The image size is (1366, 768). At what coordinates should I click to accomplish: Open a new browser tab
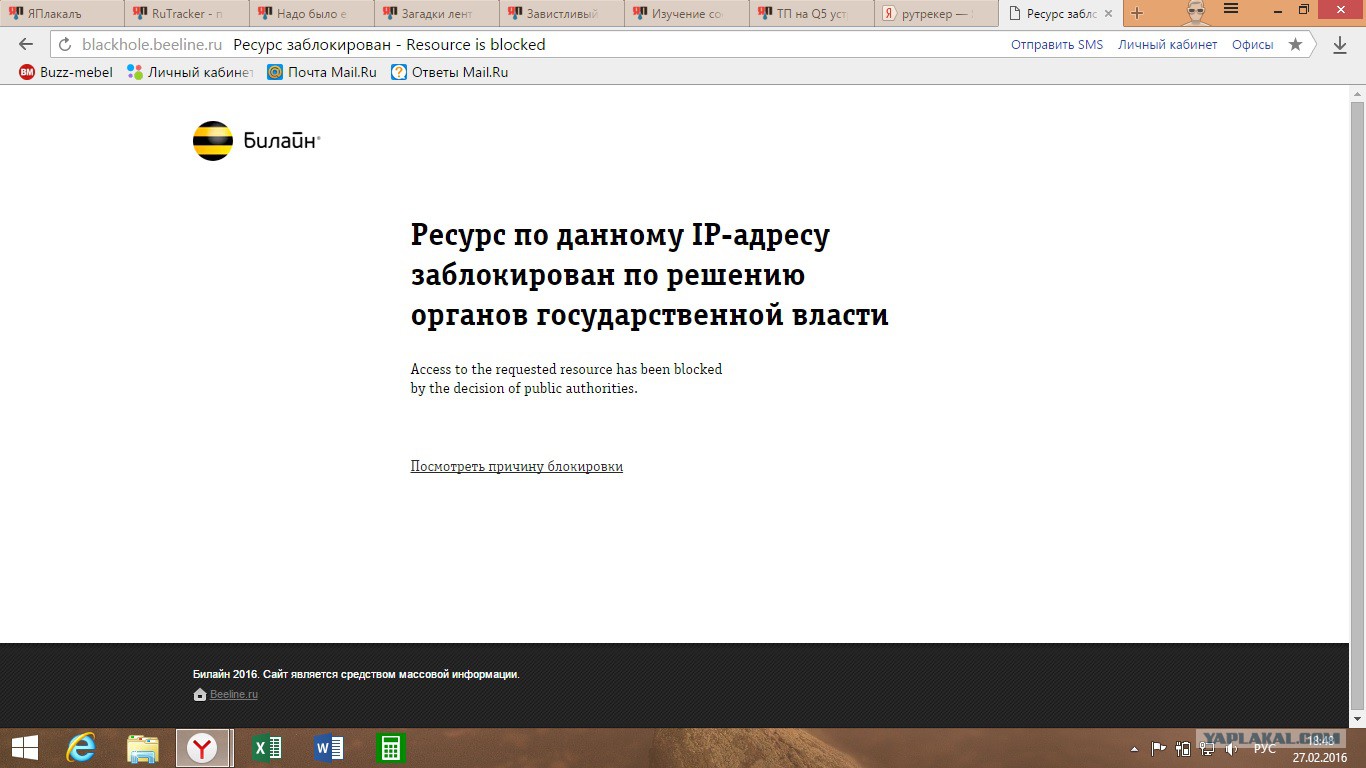pos(1136,13)
